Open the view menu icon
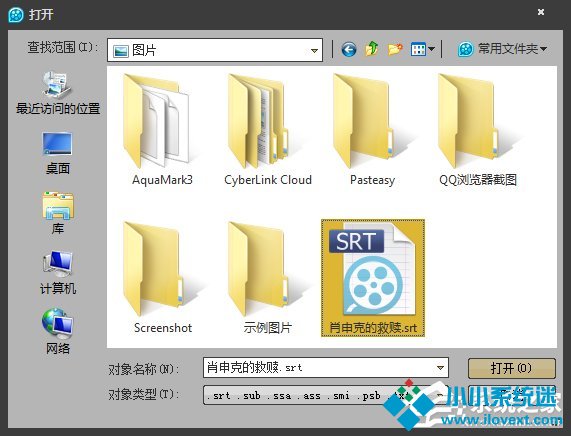 [x=422, y=49]
